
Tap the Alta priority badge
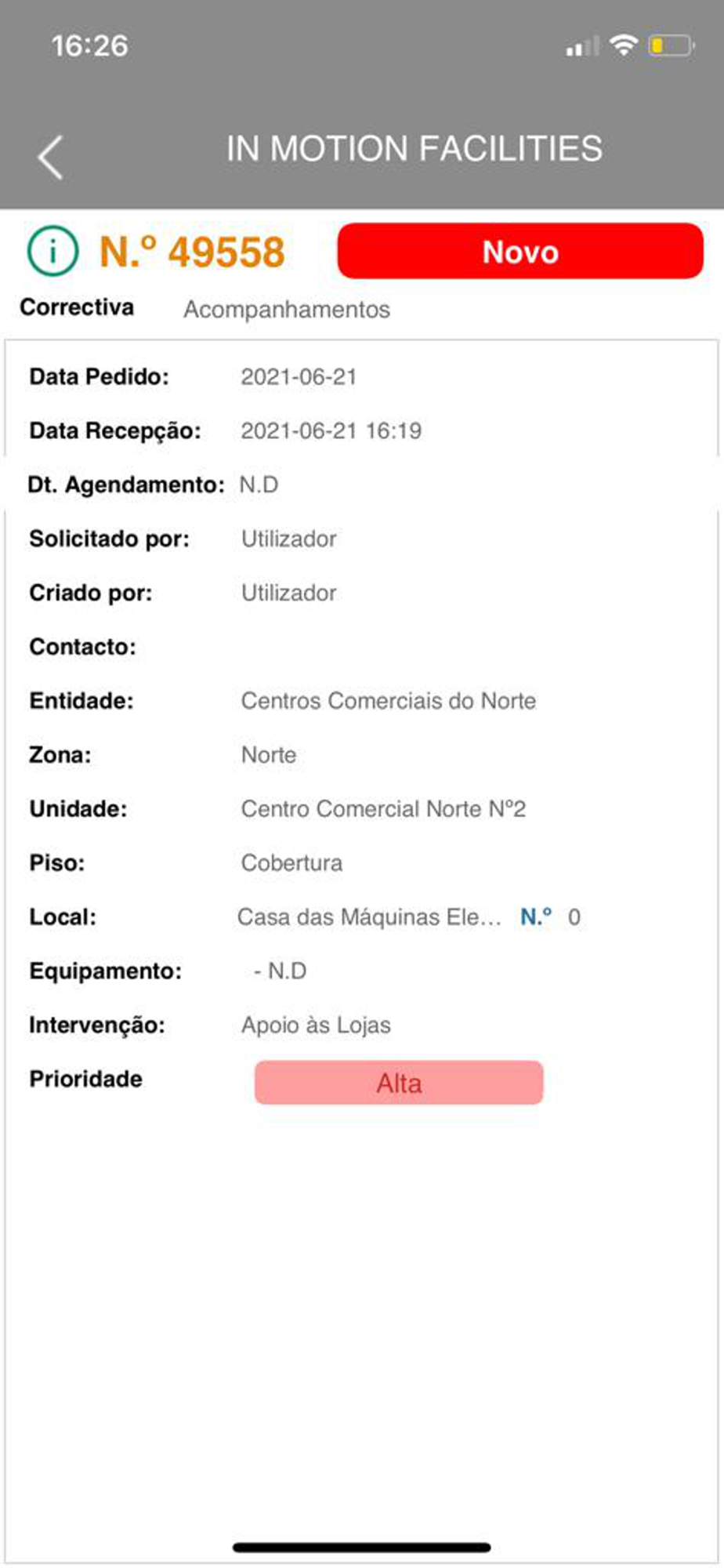coord(399,1083)
